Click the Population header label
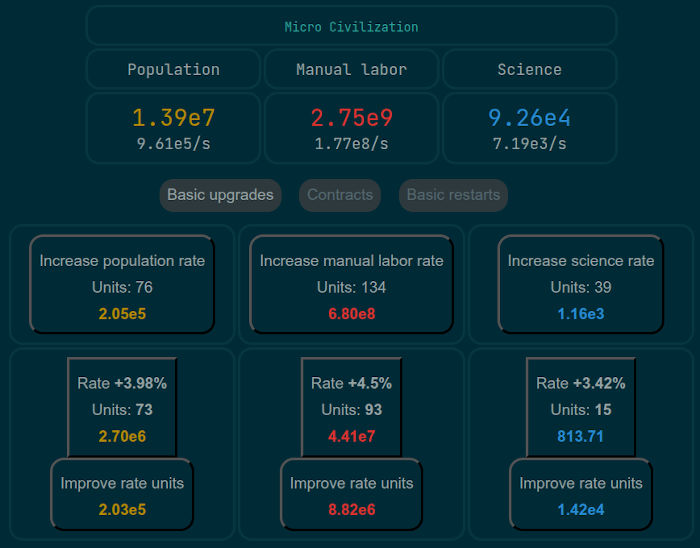 173,70
